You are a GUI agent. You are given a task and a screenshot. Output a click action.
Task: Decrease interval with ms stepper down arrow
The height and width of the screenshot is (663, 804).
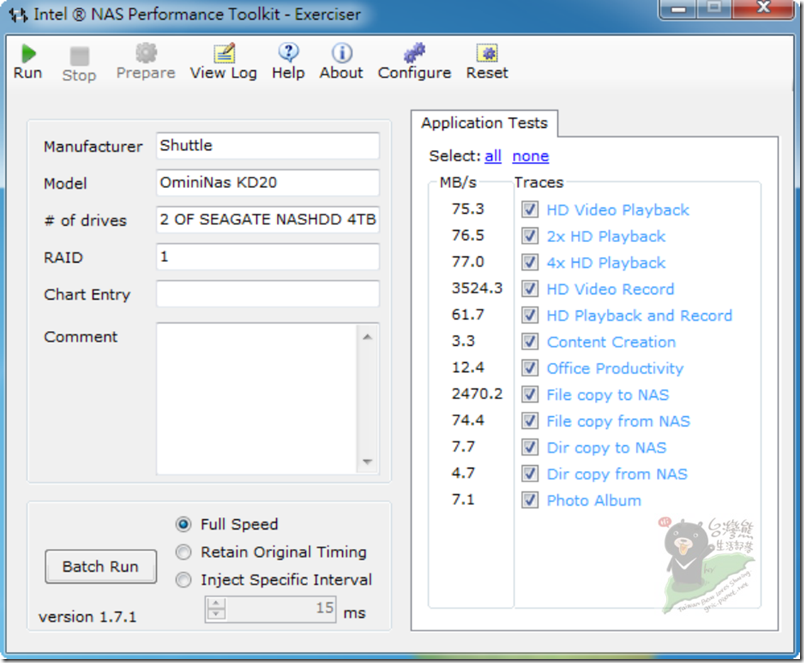point(216,614)
